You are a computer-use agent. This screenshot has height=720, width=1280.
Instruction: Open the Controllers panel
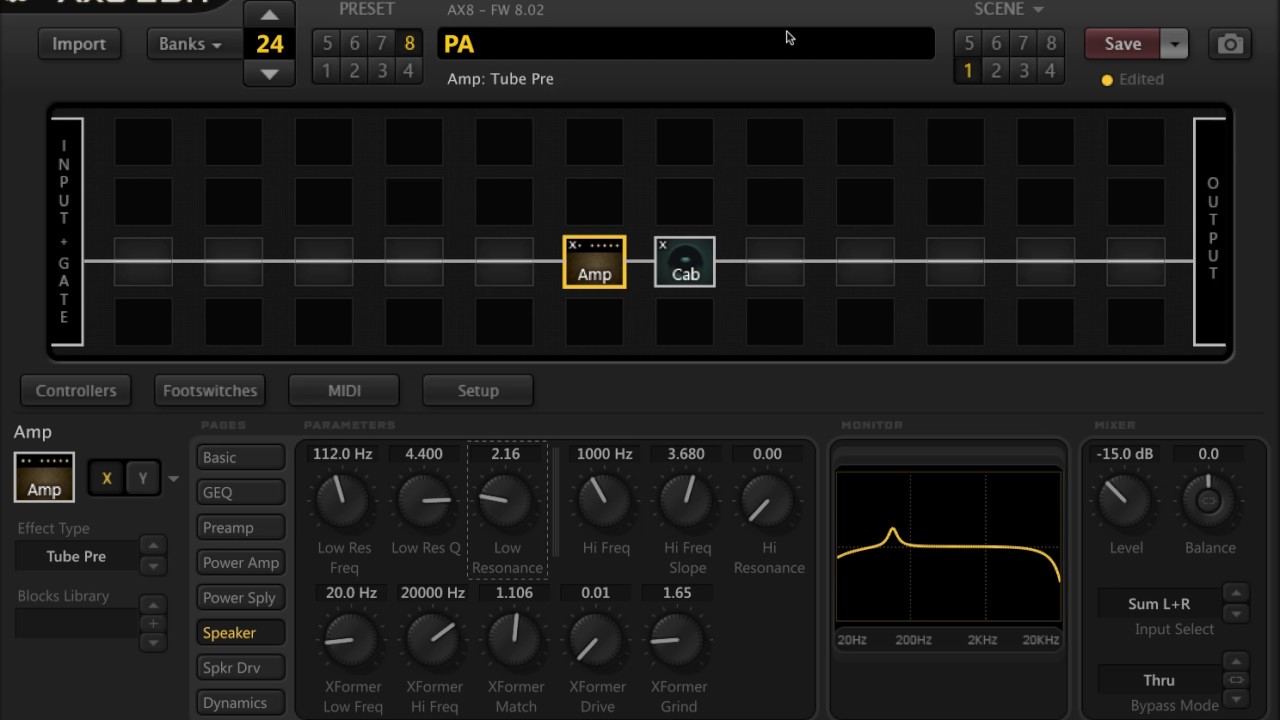[76, 390]
